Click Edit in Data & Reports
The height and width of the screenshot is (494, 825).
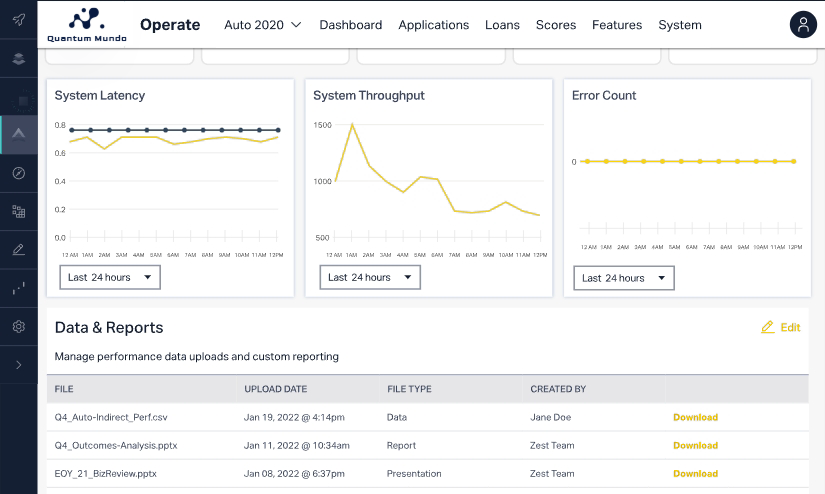[780, 327]
